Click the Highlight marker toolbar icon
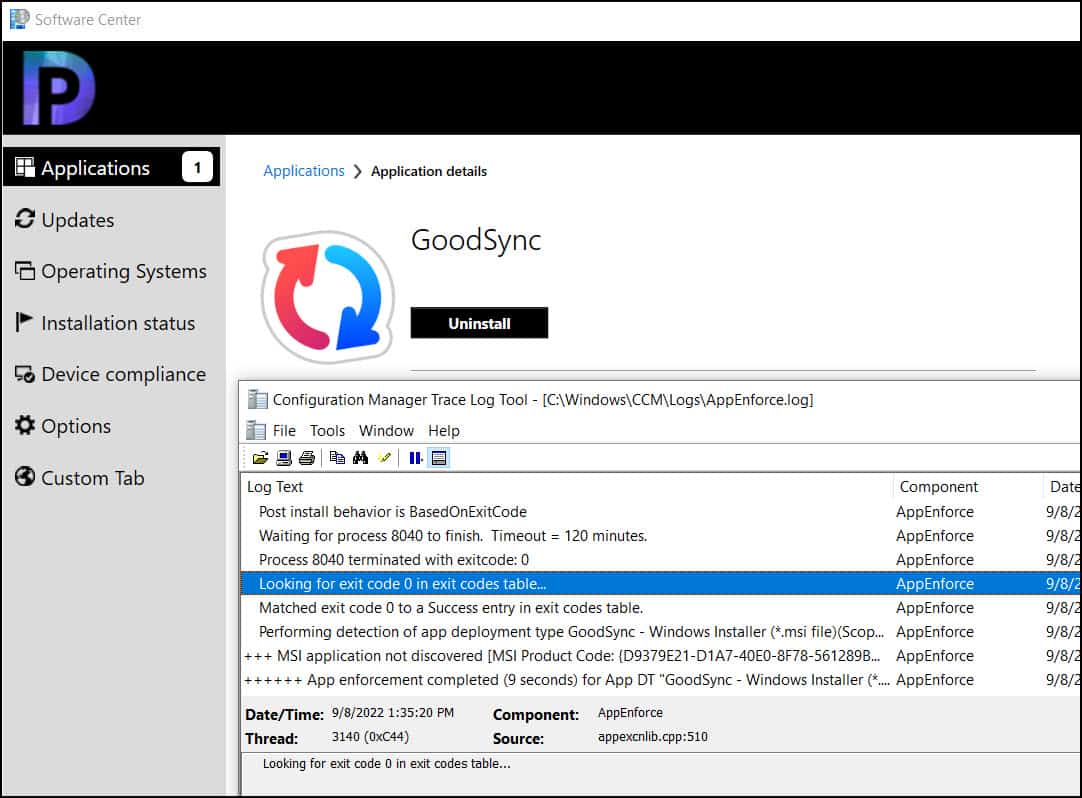Viewport: 1082px width, 798px height. click(384, 458)
